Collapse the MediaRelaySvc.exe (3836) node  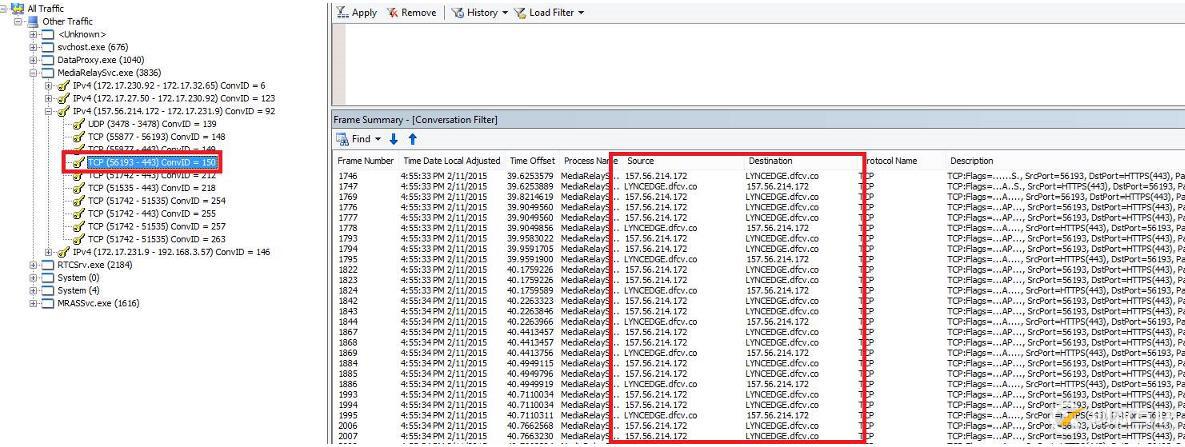[x=33, y=73]
